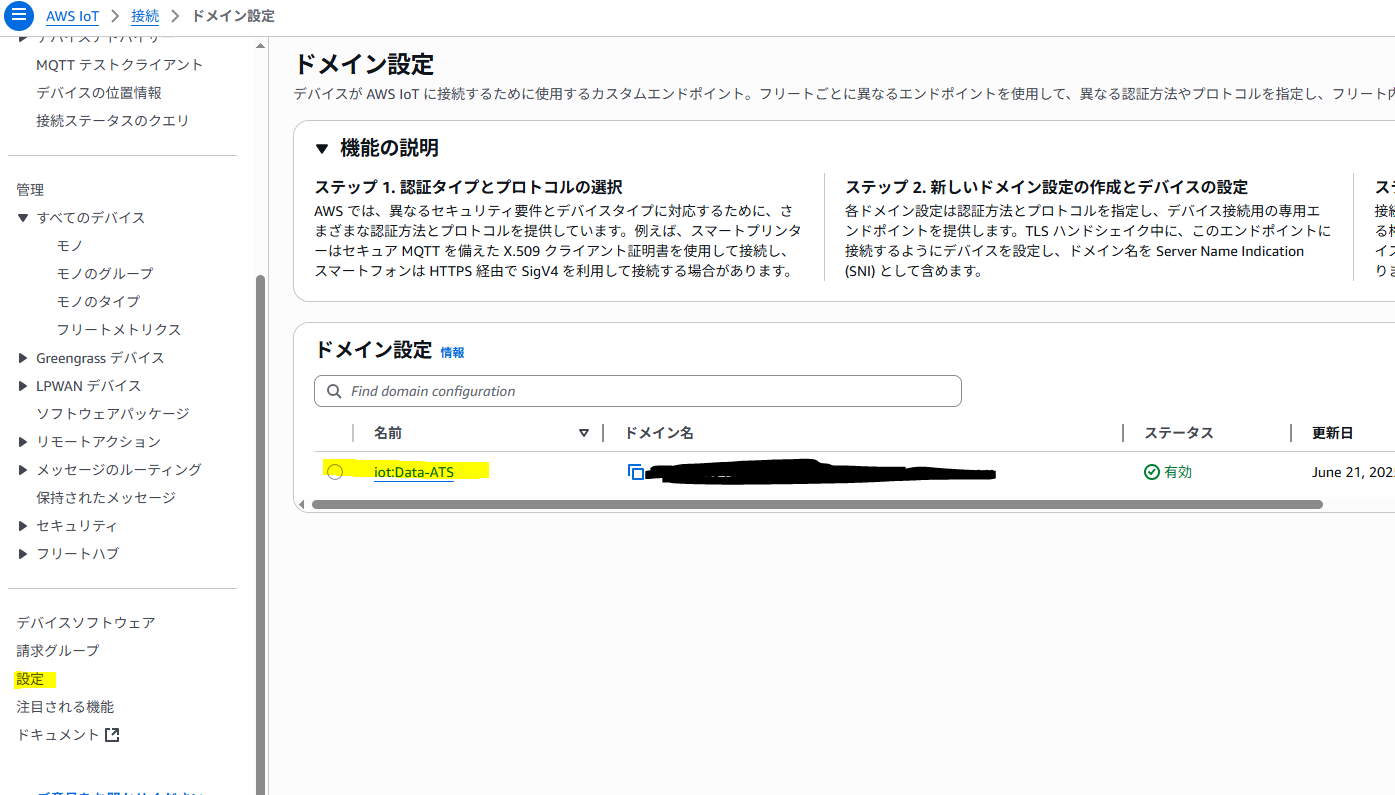Click the sidebar vertical scrollbar
Viewport: 1395px width, 795px height.
tap(261, 535)
